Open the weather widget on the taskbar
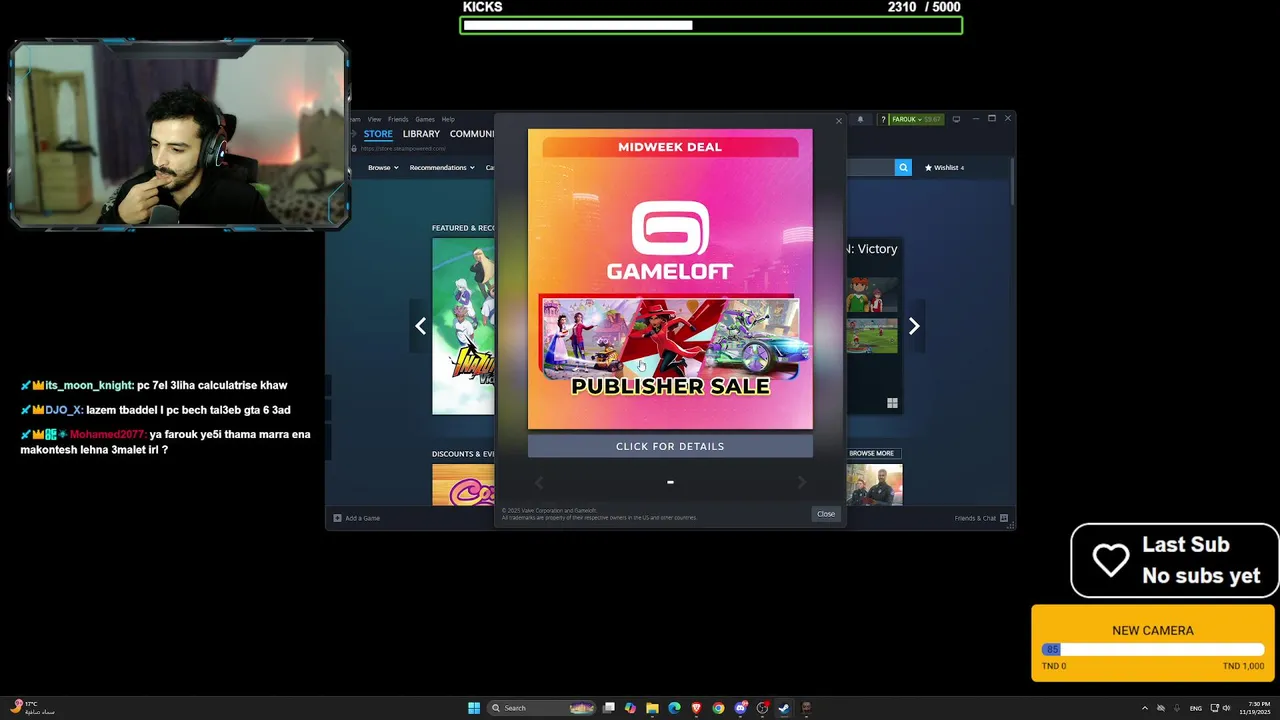The height and width of the screenshot is (720, 1280). 32,708
